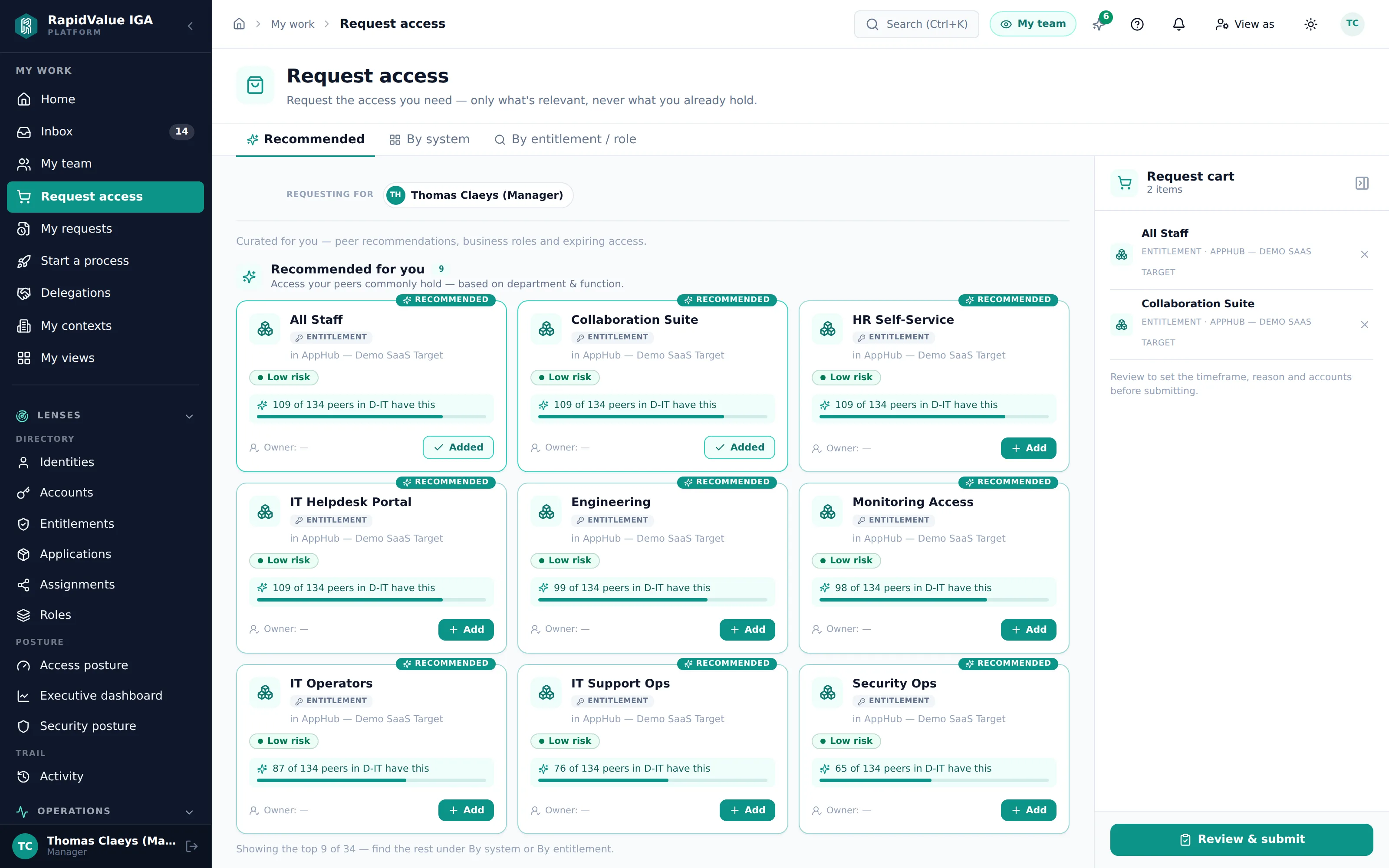Screen dimensions: 1389x868
Task: Collapse the sidebar with the chevron arrow
Action: [190, 26]
